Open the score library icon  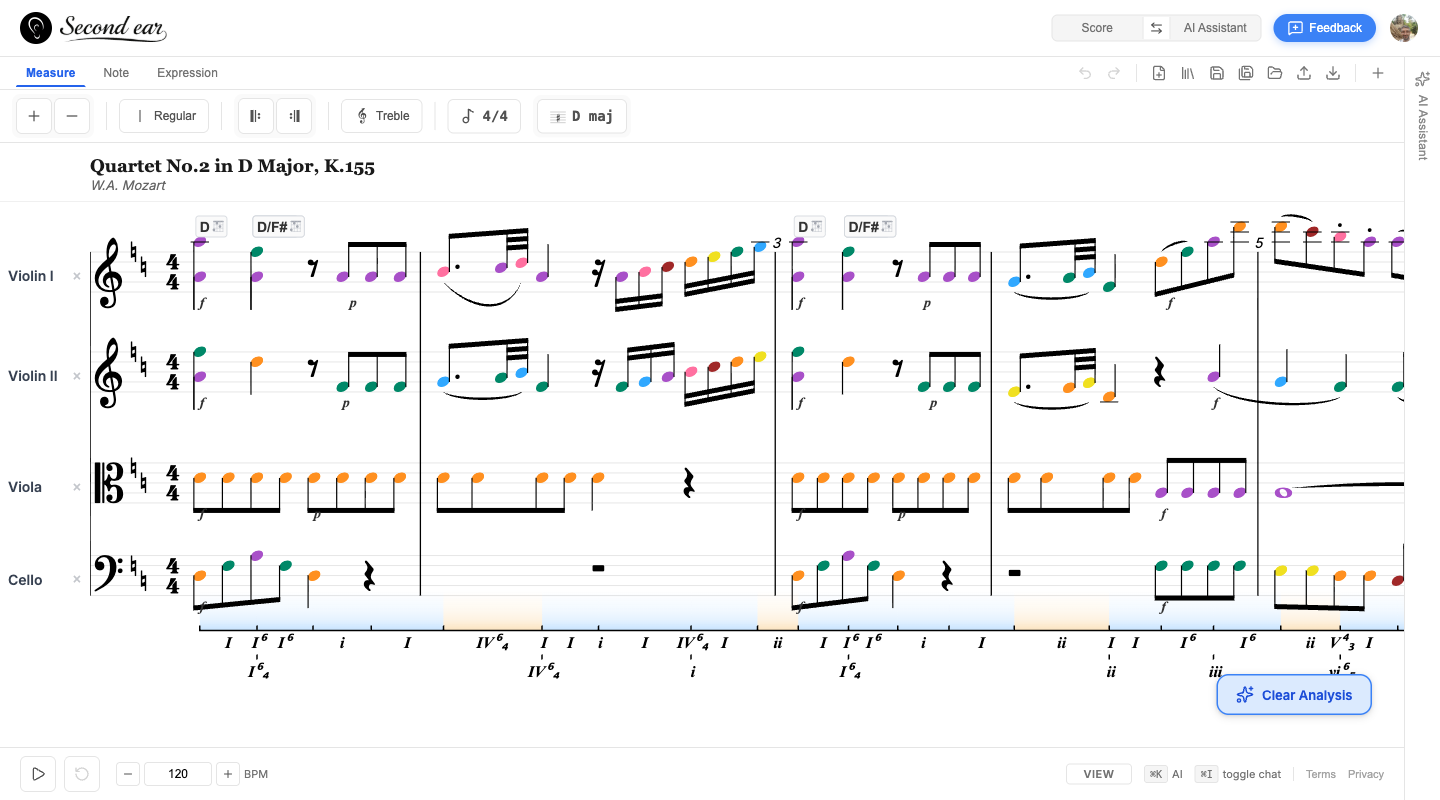(x=1187, y=73)
